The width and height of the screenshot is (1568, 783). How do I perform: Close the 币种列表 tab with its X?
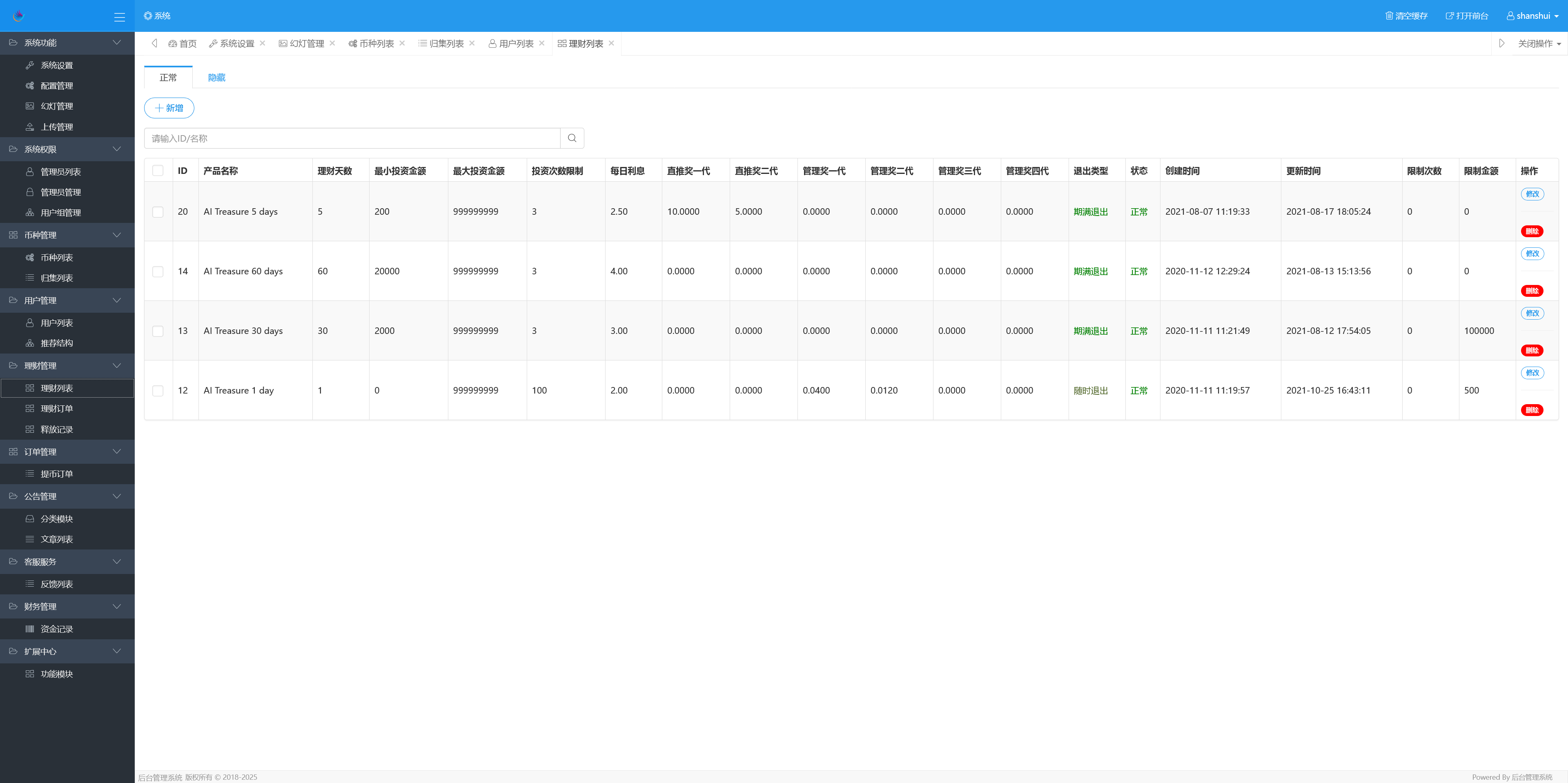(402, 43)
